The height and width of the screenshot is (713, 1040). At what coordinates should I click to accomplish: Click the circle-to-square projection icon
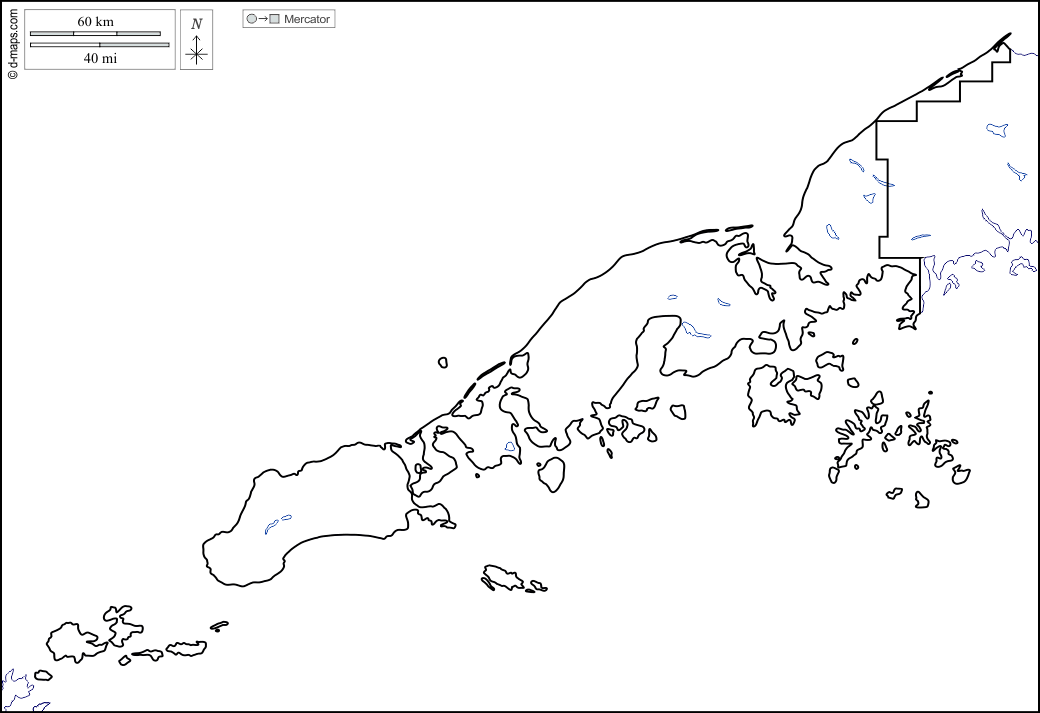[x=263, y=19]
